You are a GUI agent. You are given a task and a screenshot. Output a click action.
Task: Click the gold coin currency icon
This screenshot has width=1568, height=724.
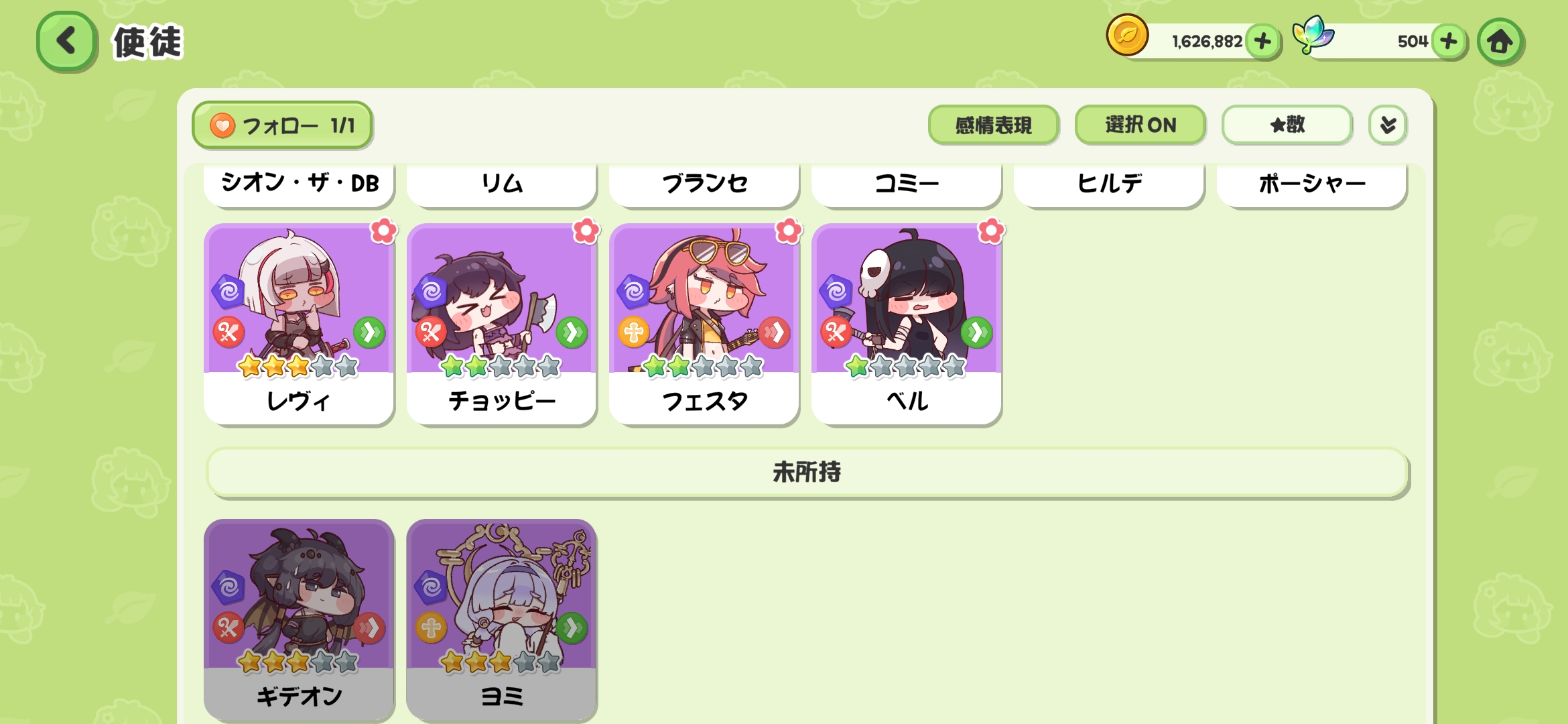[x=1128, y=35]
